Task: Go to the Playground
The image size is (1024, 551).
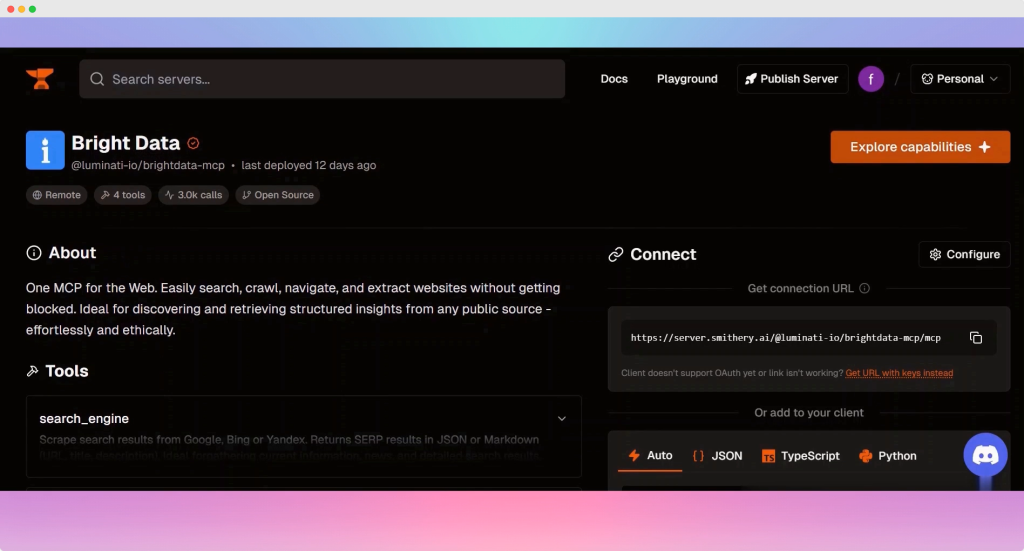Action: [687, 79]
